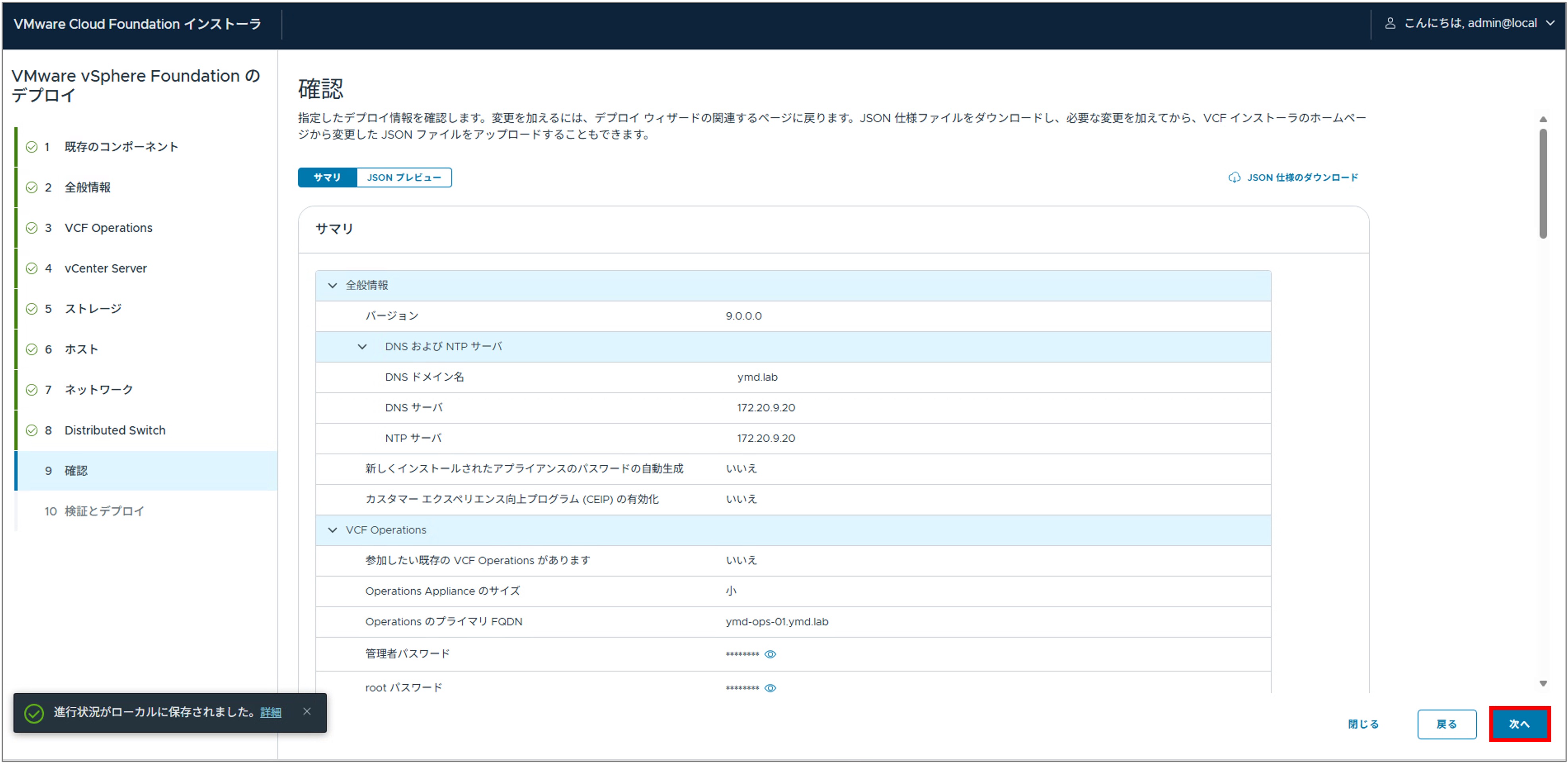The width and height of the screenshot is (1568, 764).
Task: Click 参加したい既存の VCF Operations row label
Action: (x=478, y=560)
